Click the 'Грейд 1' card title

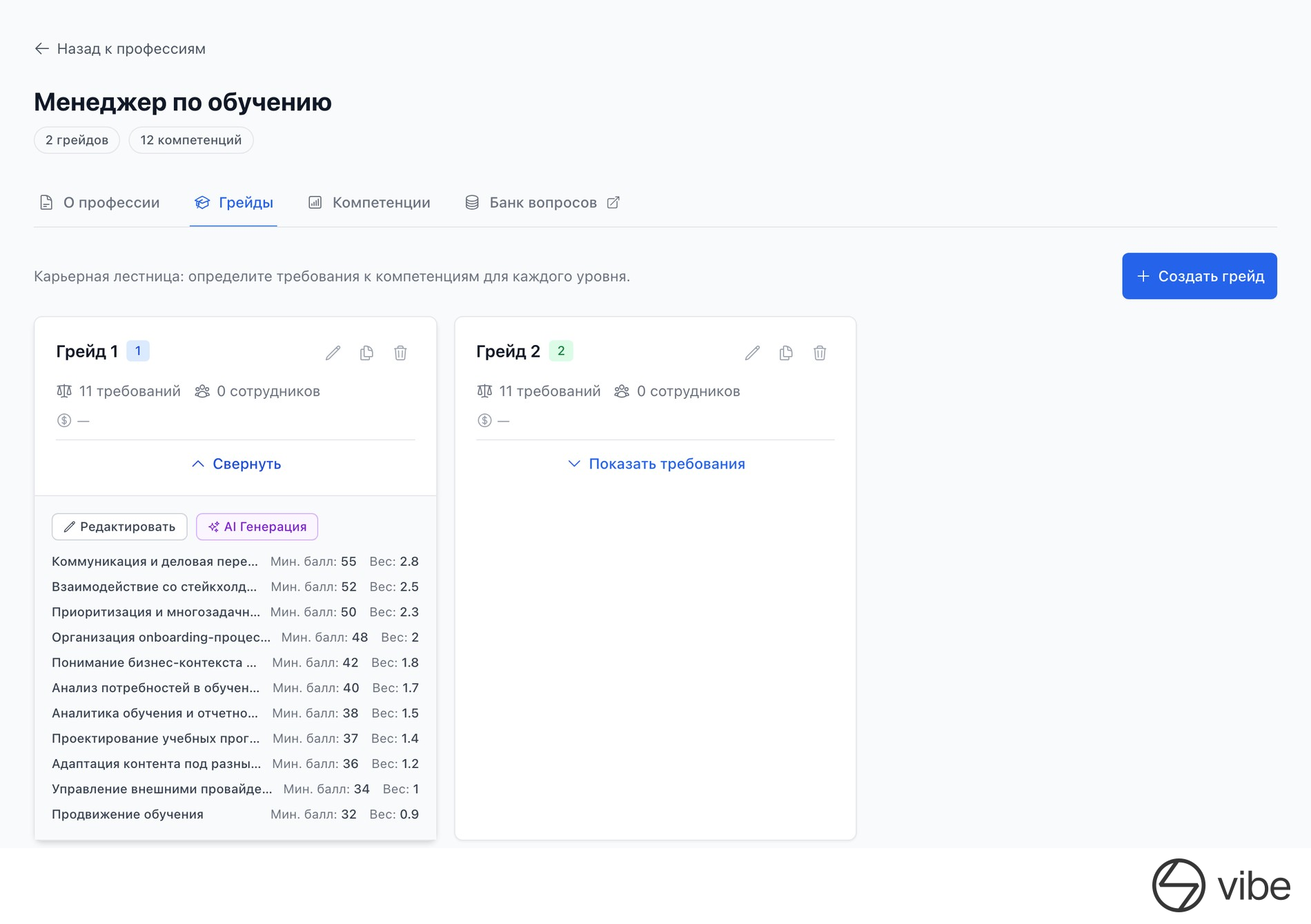[x=87, y=351]
